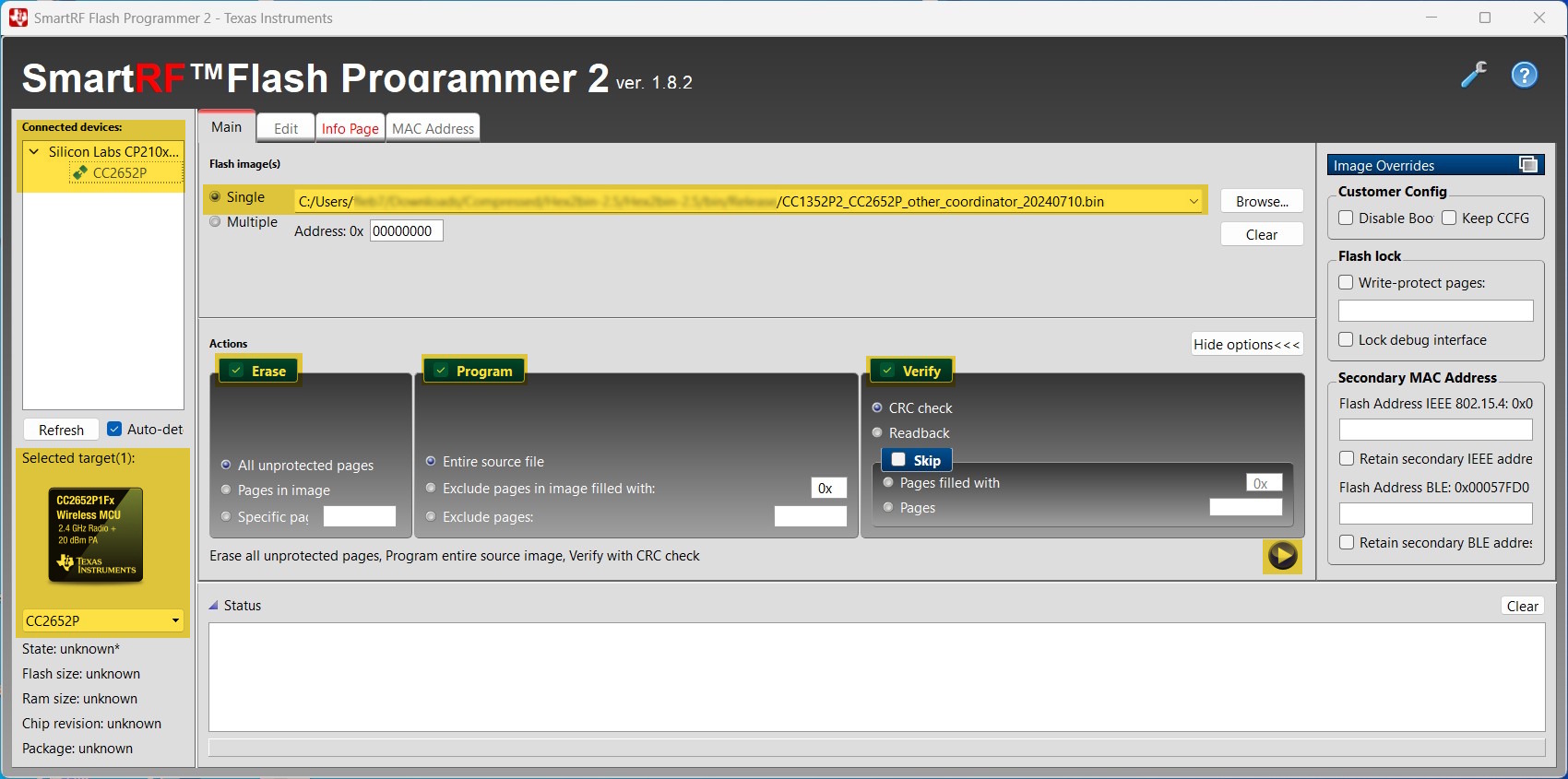Maximize the SmartRF Flash Programmer window
This screenshot has width=1568, height=779.
1485,18
